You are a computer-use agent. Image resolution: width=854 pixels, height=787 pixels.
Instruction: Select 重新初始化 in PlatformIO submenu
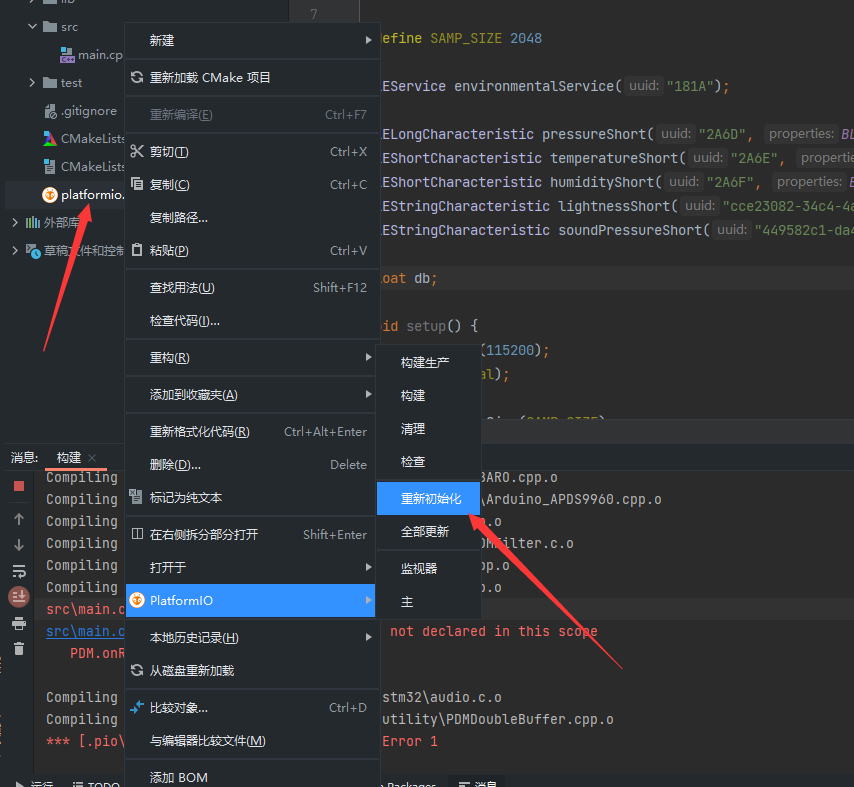(429, 498)
